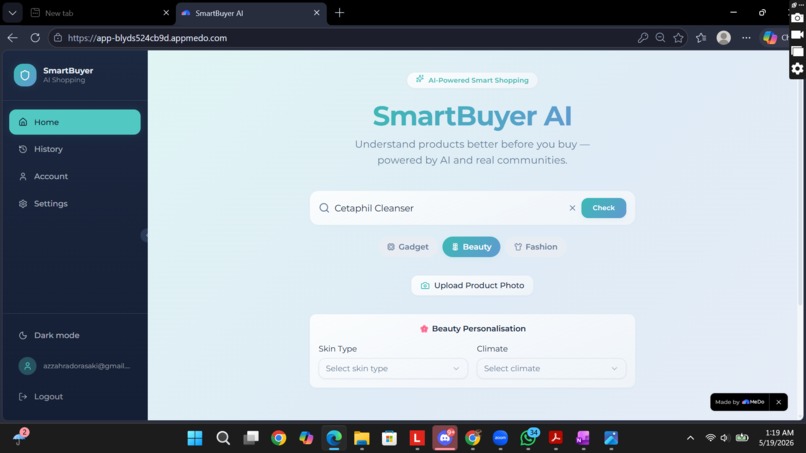Open the tab list chevron
806x453 pixels.
click(12, 13)
